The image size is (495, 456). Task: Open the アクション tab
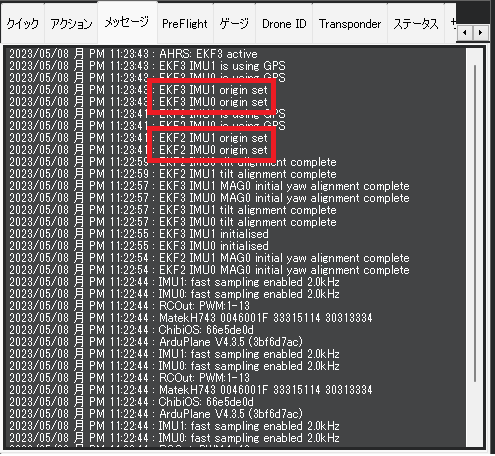point(71,24)
